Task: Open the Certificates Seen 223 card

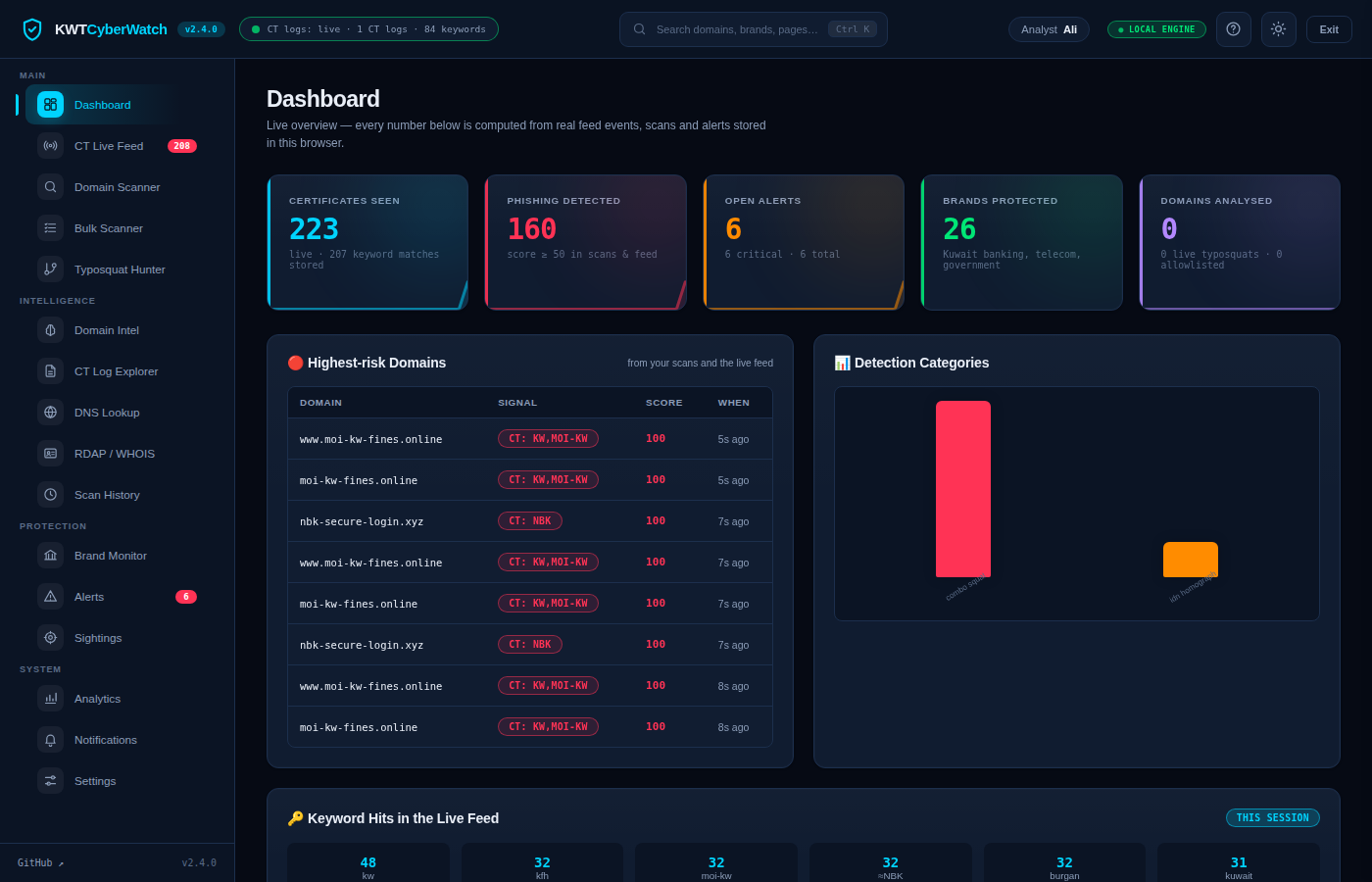Action: (x=367, y=242)
